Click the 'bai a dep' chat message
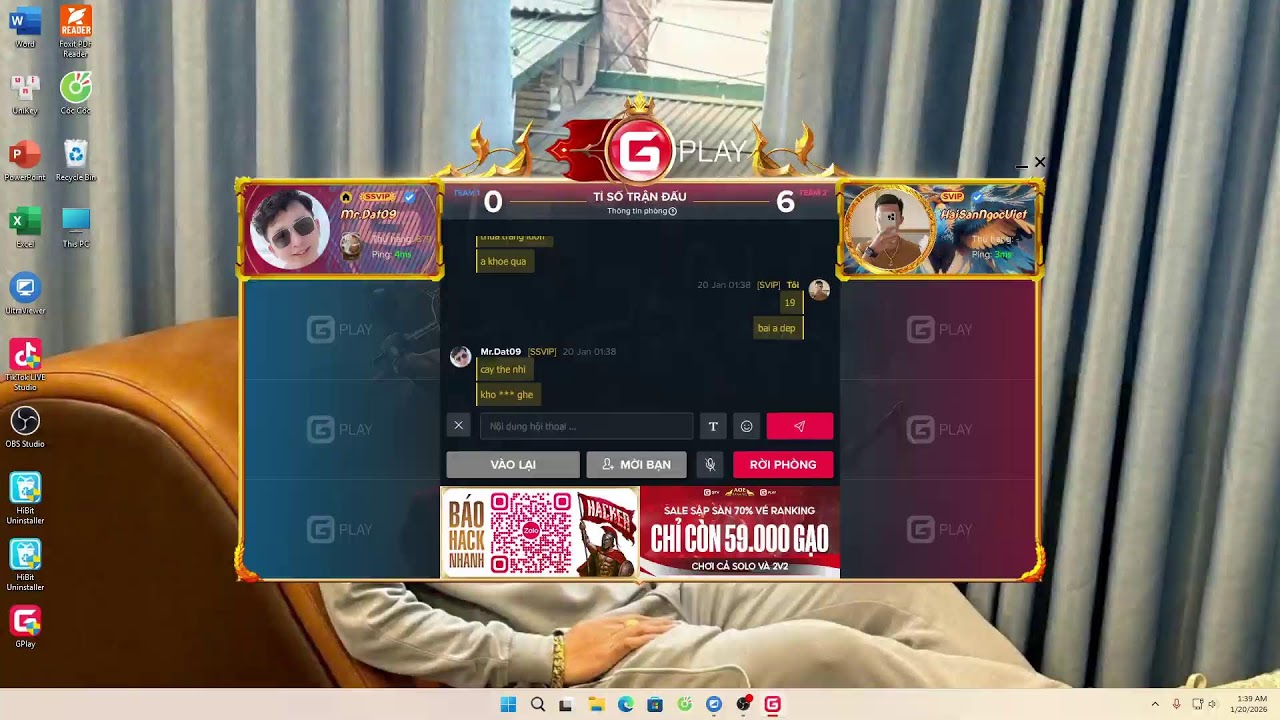The width and height of the screenshot is (1280, 720). click(x=777, y=328)
